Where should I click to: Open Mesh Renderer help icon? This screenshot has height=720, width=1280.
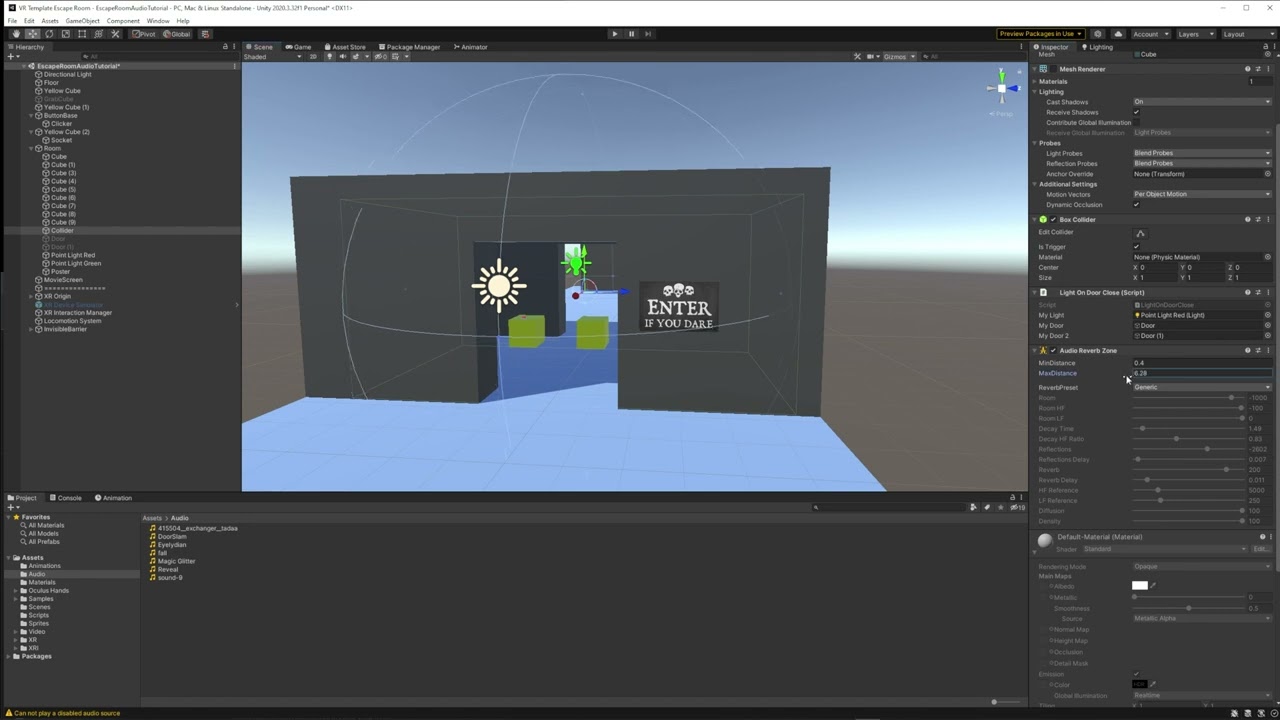(1247, 69)
